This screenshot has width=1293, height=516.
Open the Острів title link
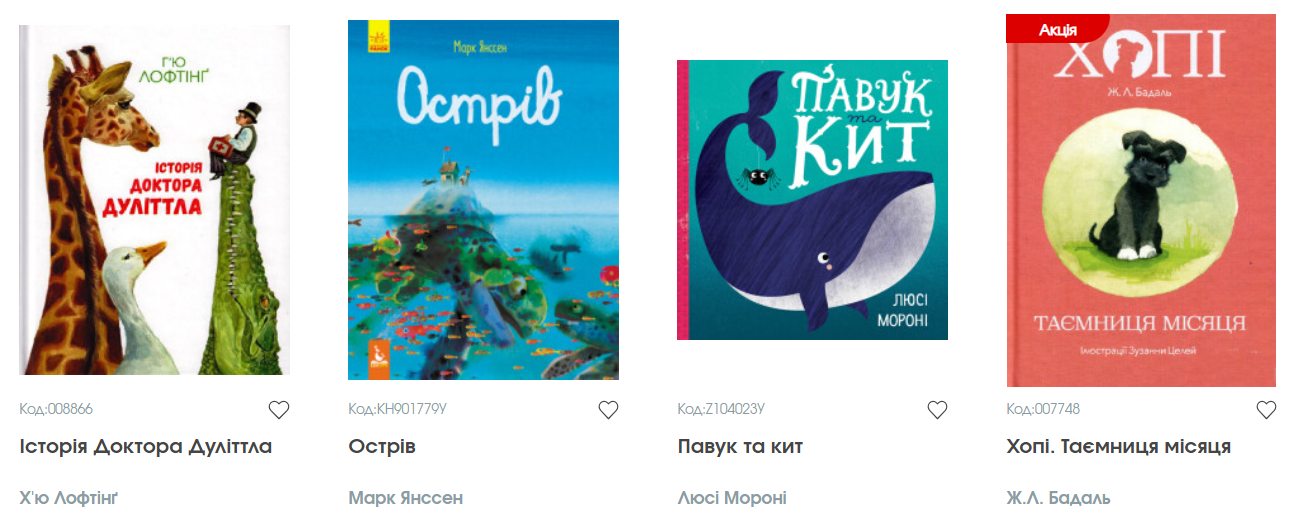point(382,446)
